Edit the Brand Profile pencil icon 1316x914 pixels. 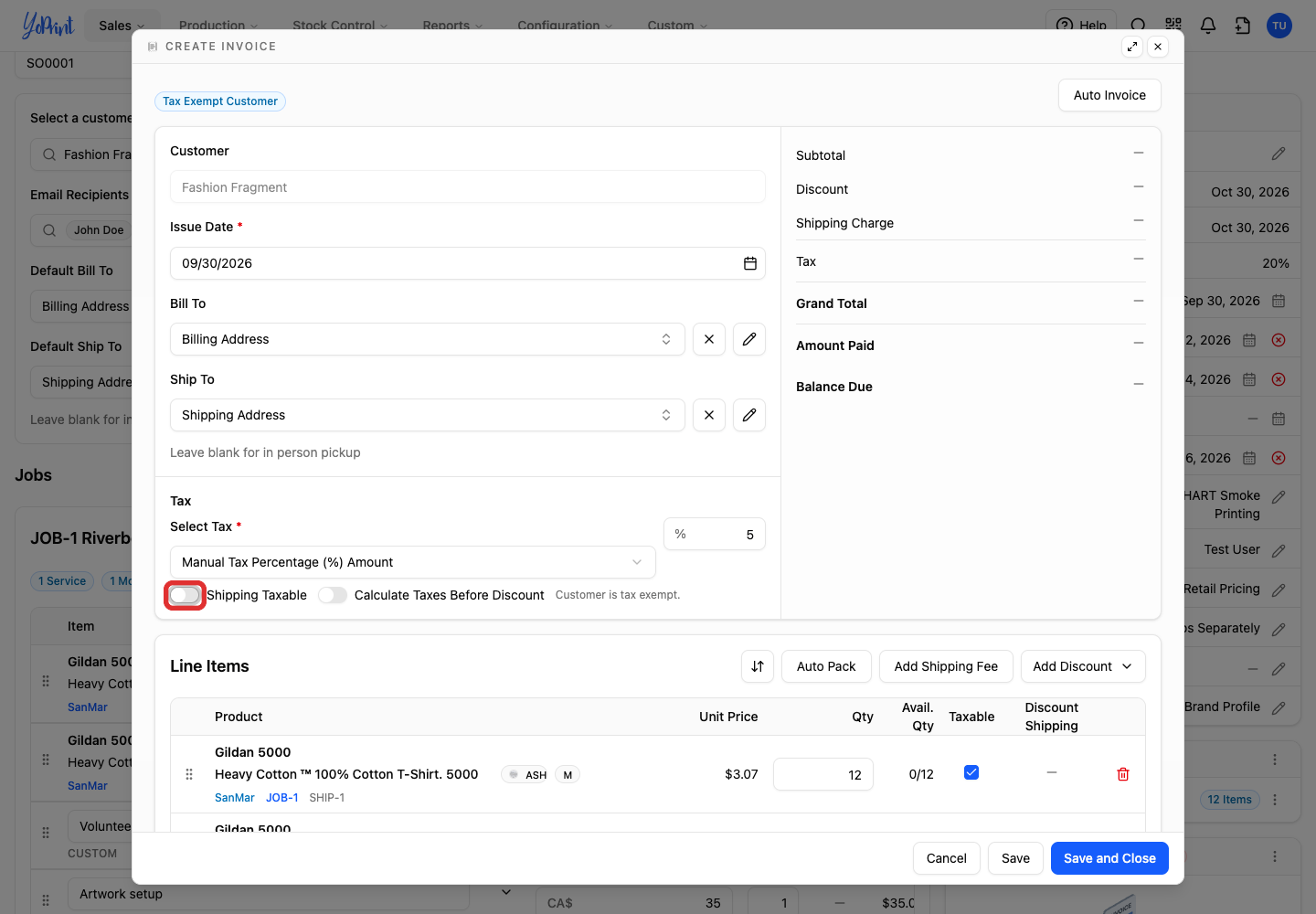(x=1279, y=707)
